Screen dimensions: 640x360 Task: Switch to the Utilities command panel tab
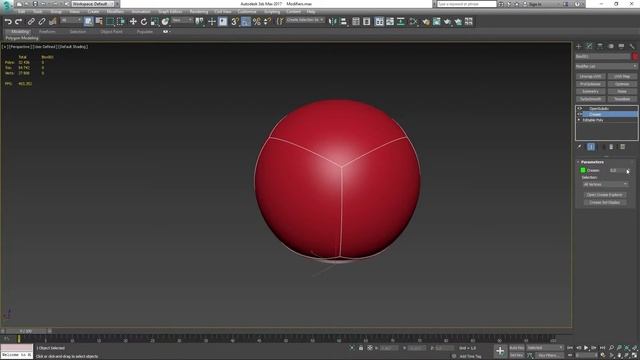pyautogui.click(x=632, y=46)
